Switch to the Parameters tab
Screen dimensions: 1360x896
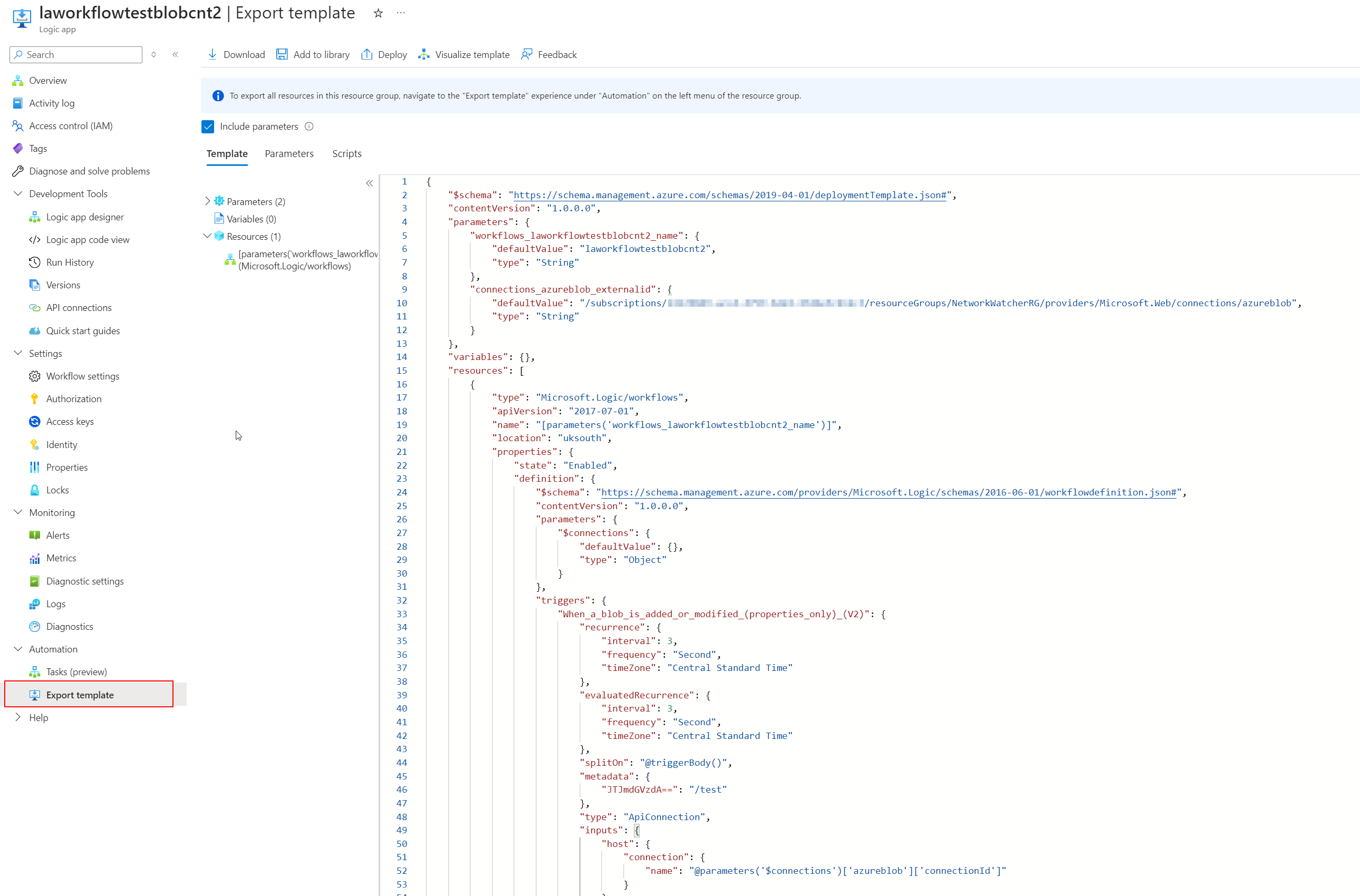click(x=288, y=154)
